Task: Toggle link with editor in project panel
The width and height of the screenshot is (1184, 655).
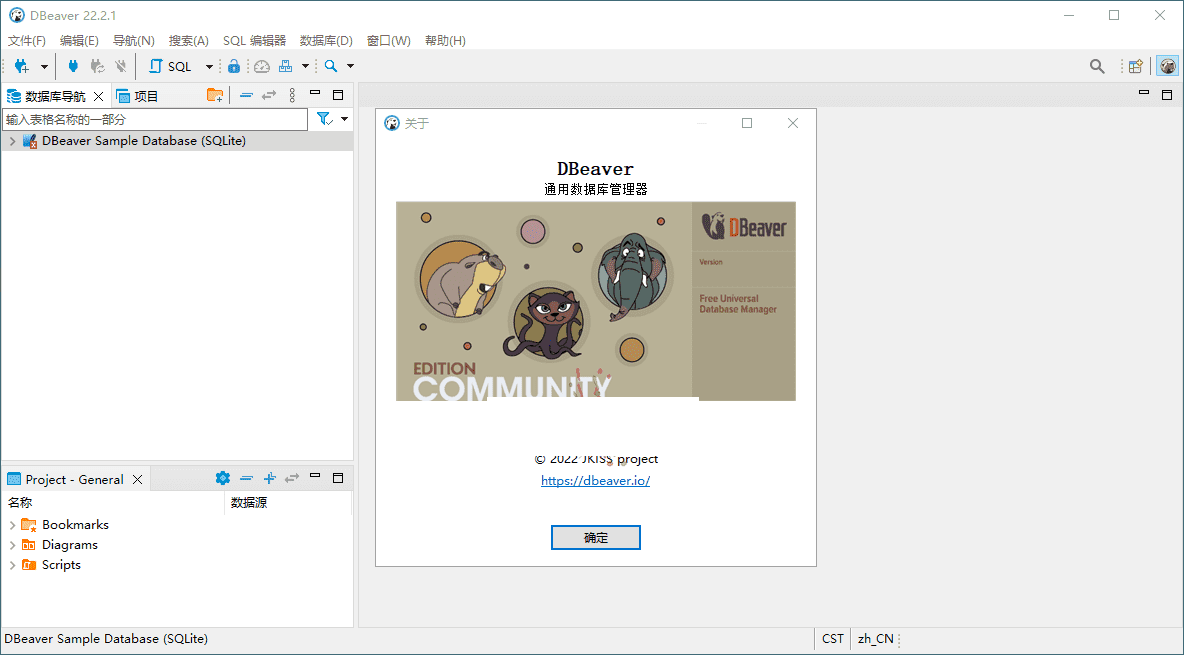Action: 291,478
